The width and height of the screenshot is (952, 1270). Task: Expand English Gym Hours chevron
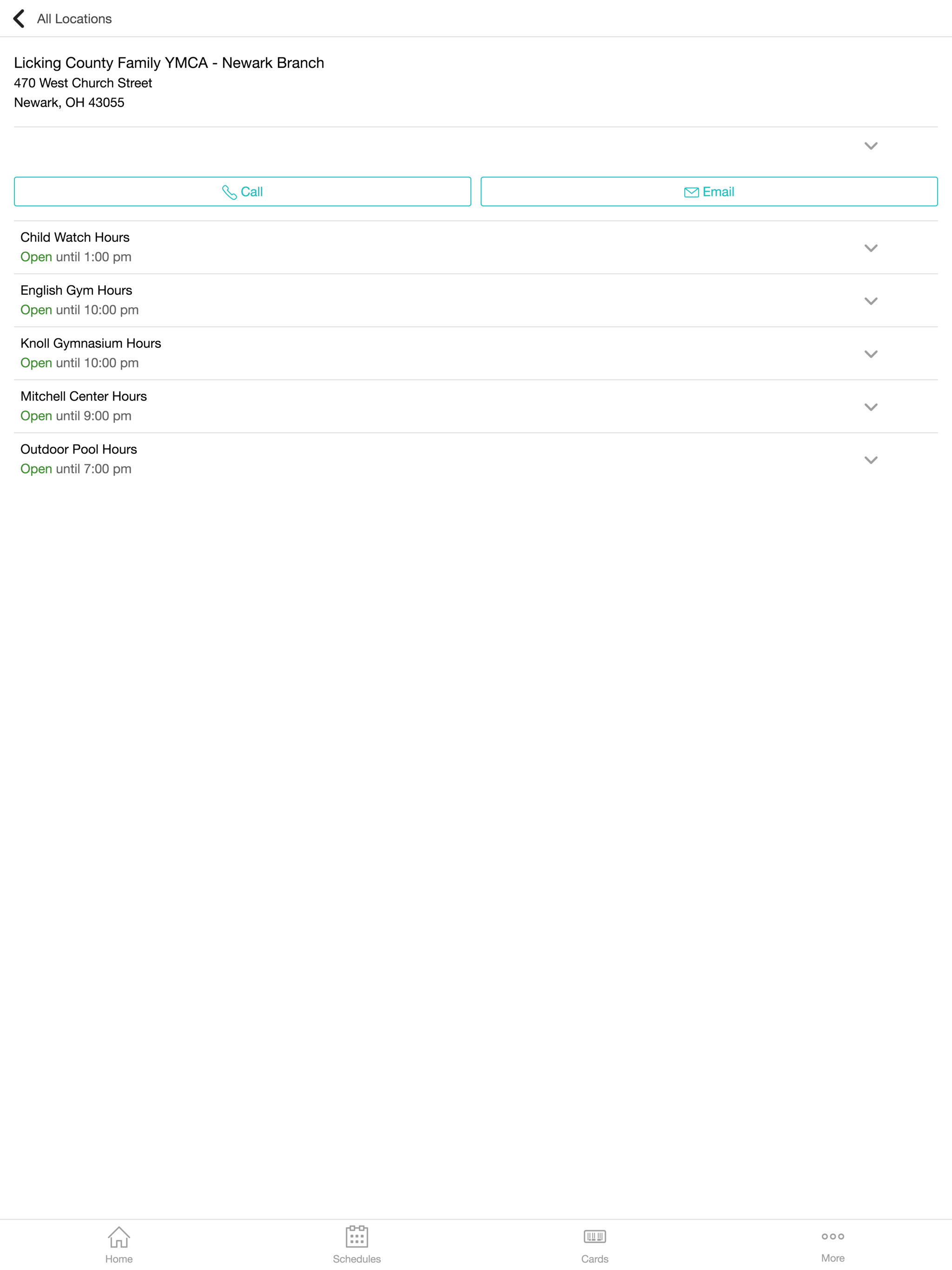871,301
